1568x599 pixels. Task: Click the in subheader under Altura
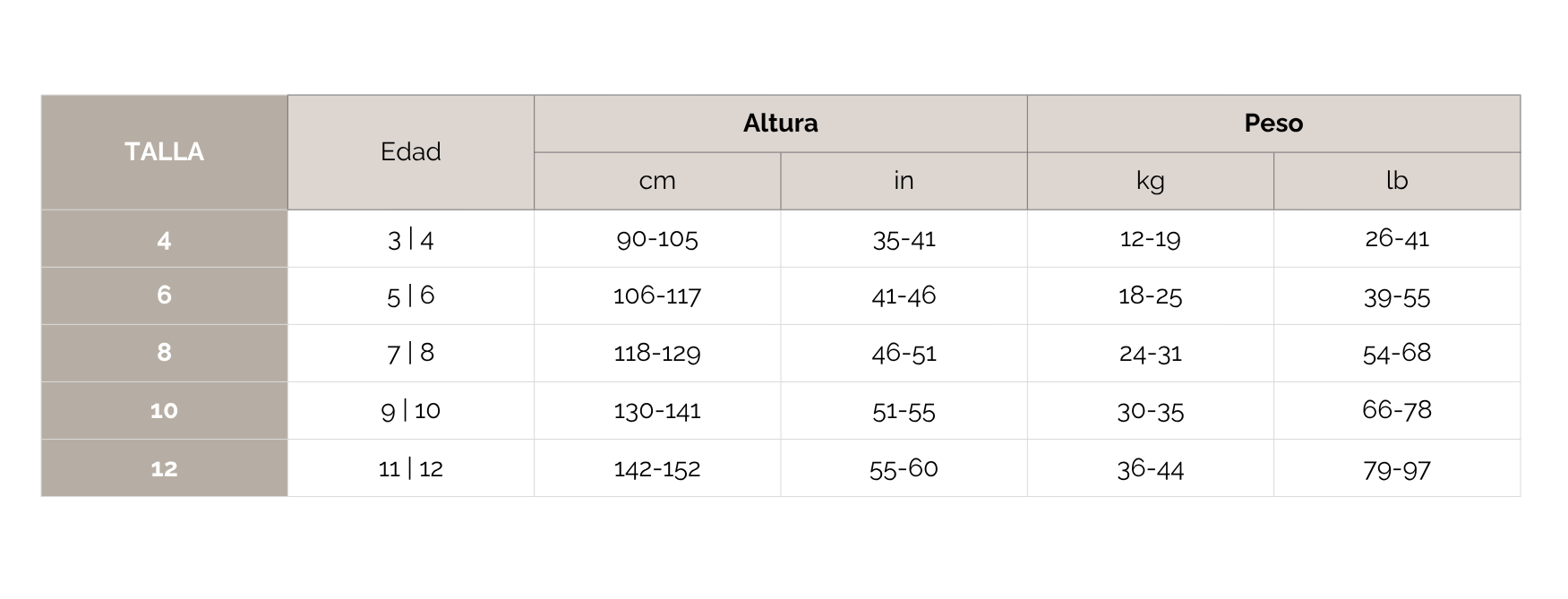904,181
